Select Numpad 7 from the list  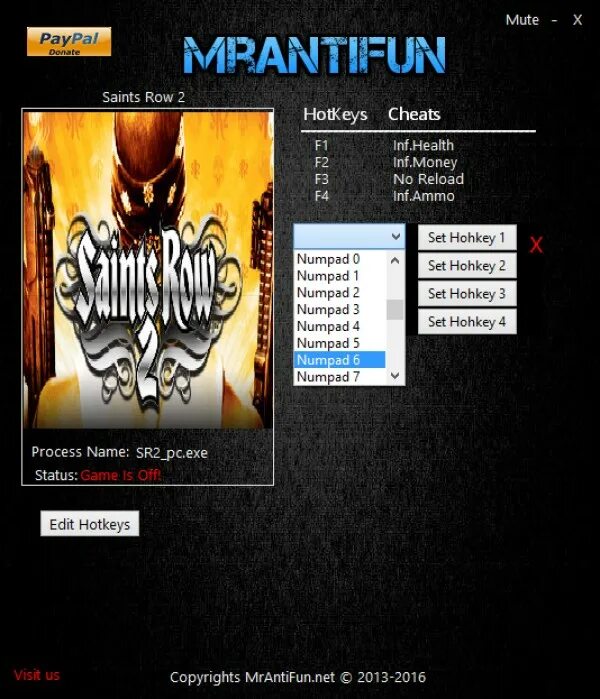click(x=340, y=377)
